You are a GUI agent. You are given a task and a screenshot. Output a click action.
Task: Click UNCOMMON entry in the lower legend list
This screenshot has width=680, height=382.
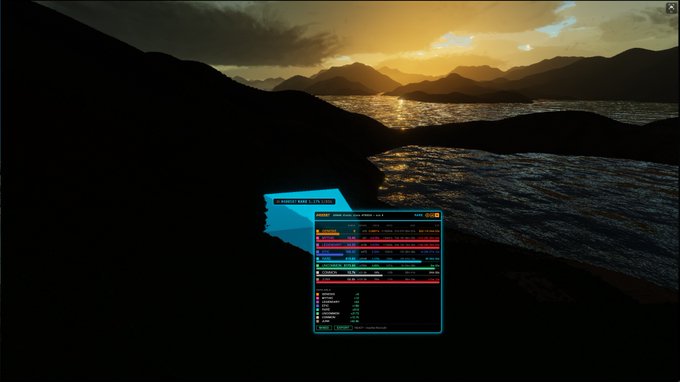[338, 313]
